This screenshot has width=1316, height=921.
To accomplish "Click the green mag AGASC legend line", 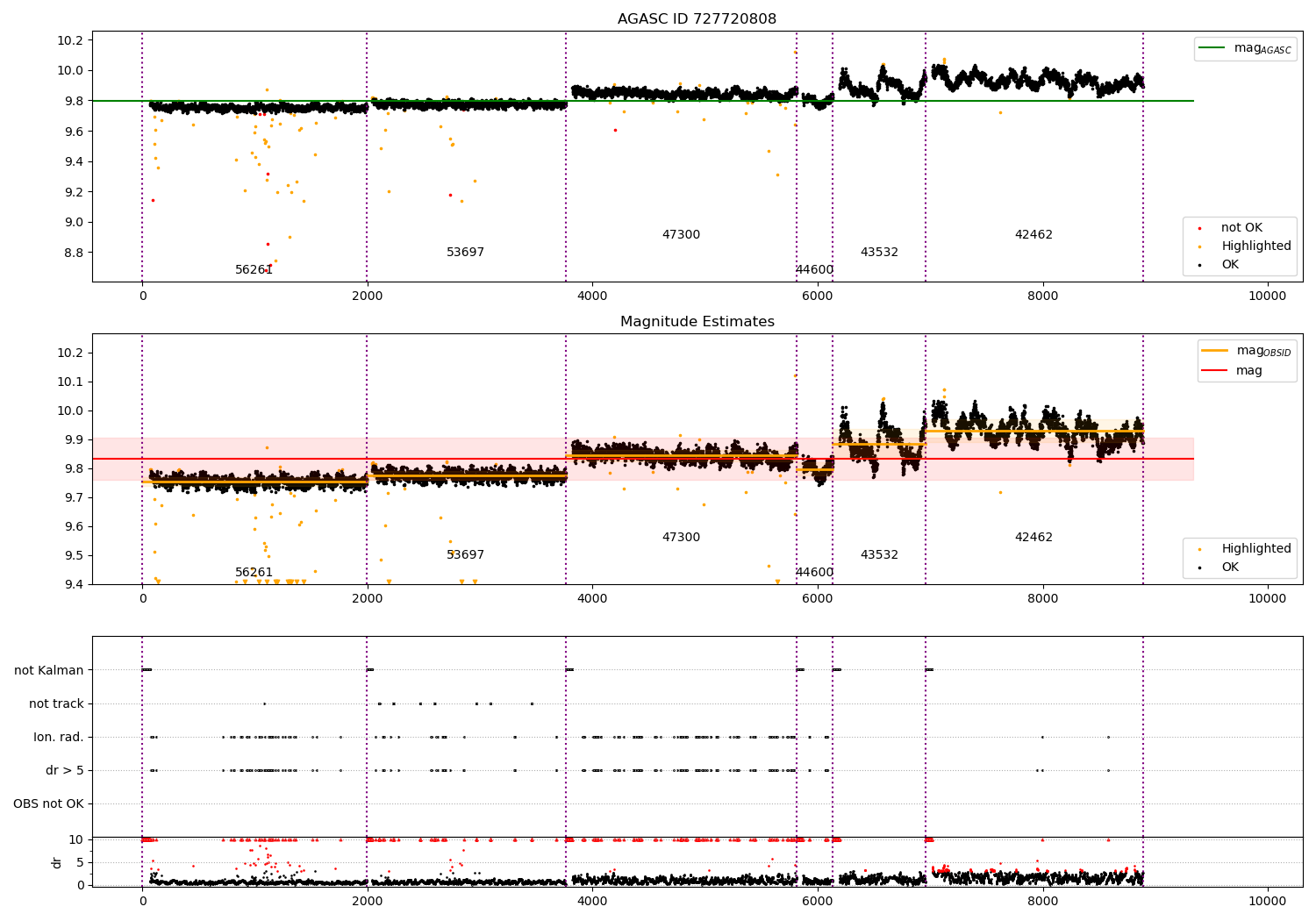I will point(1213,48).
